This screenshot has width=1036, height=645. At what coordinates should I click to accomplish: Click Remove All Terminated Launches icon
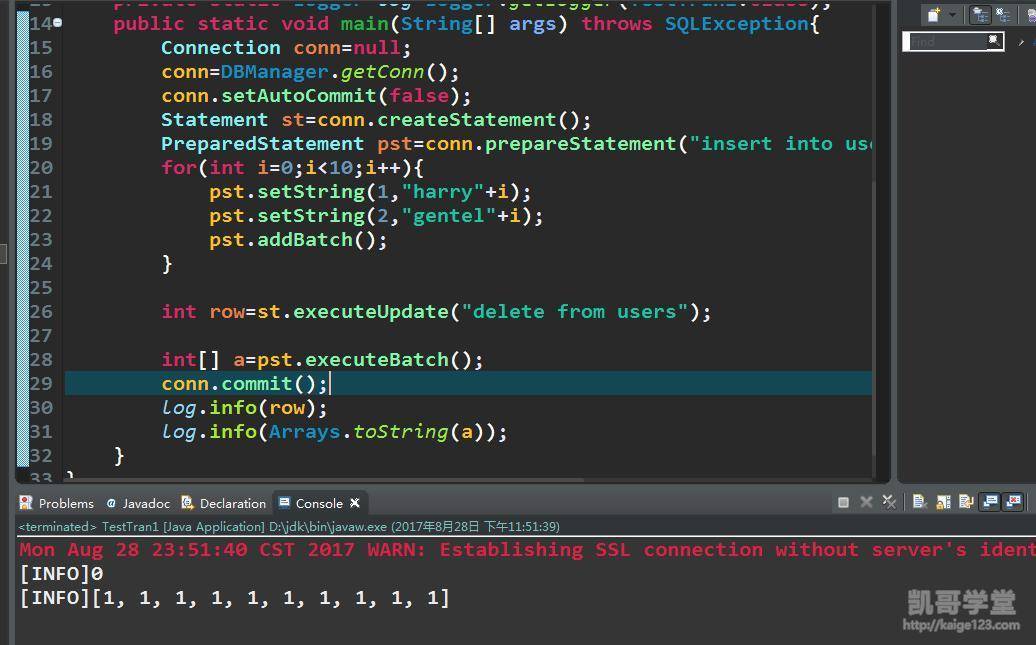pyautogui.click(x=888, y=503)
